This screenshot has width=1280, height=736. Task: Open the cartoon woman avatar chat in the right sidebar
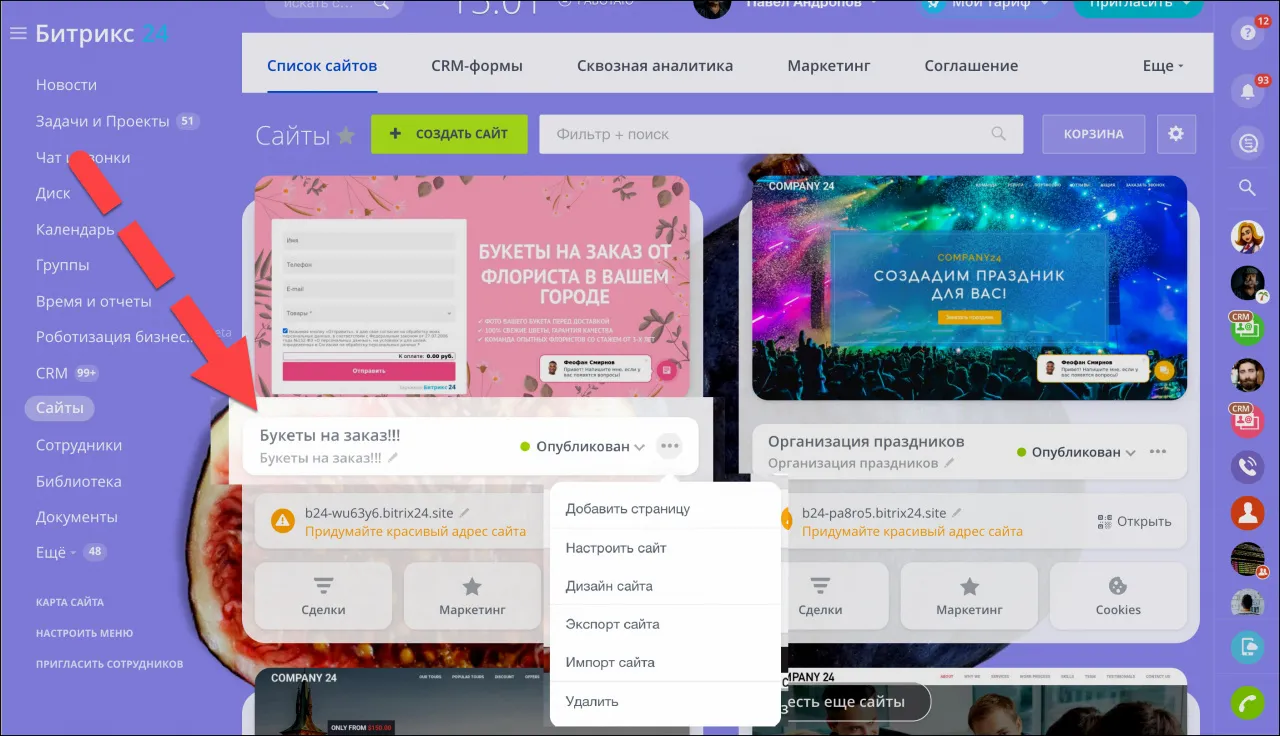pyautogui.click(x=1247, y=237)
